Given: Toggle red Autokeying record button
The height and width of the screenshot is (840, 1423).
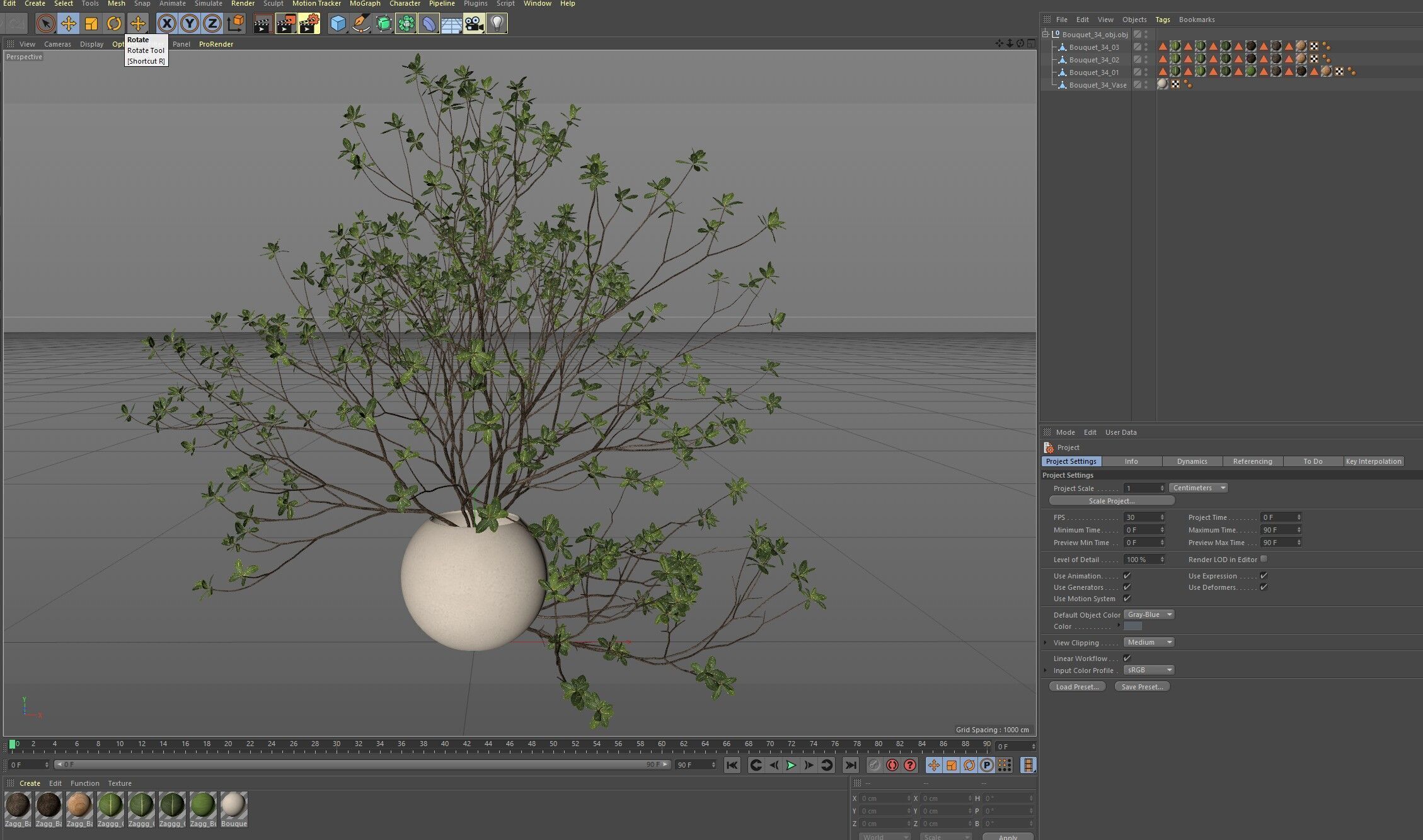Looking at the screenshot, I should tap(892, 765).
